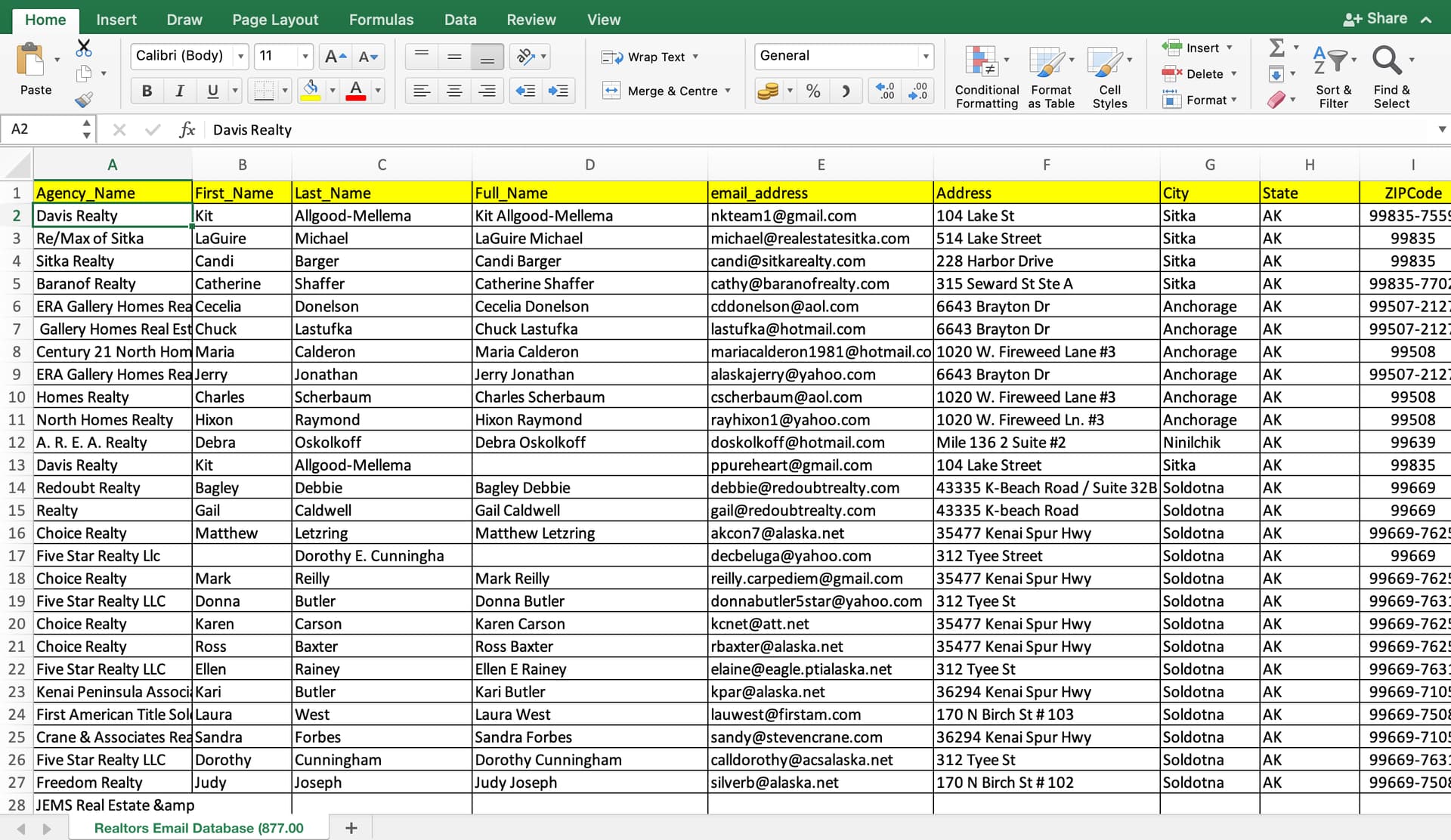Apply the Borders icon
This screenshot has height=840, width=1451.
click(x=264, y=91)
